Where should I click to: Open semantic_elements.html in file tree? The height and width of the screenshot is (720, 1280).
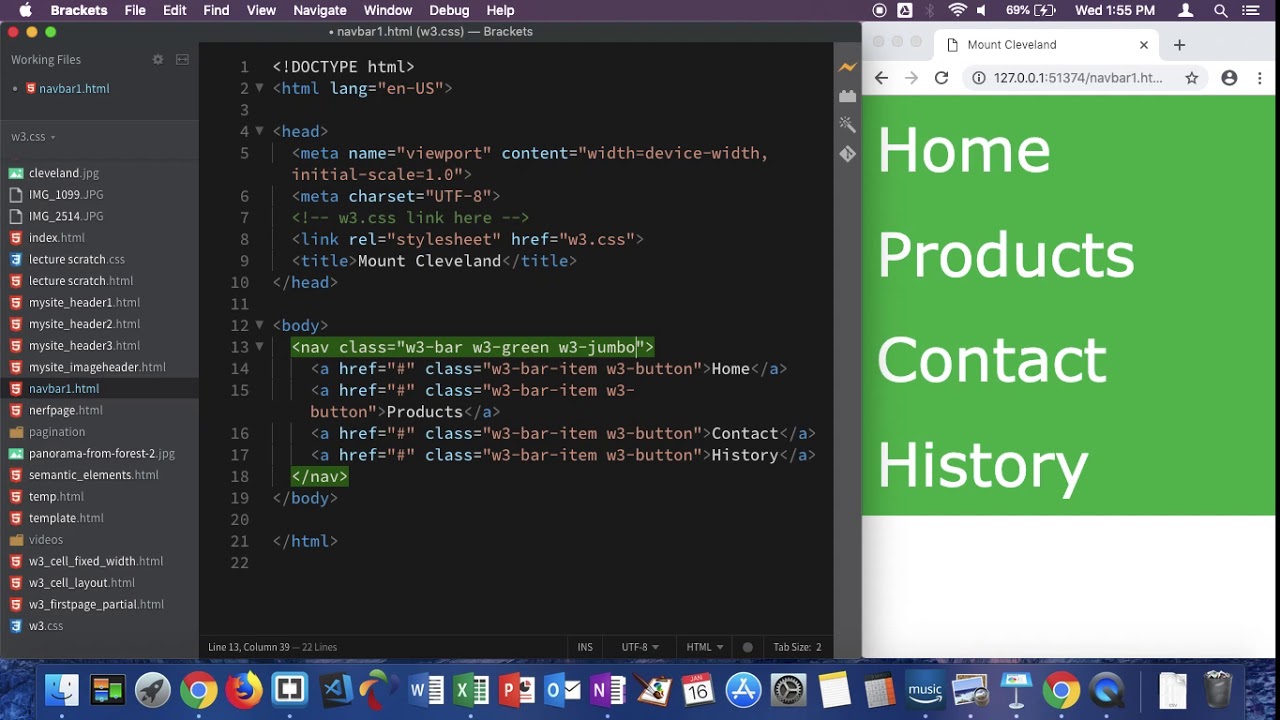[x=94, y=475]
